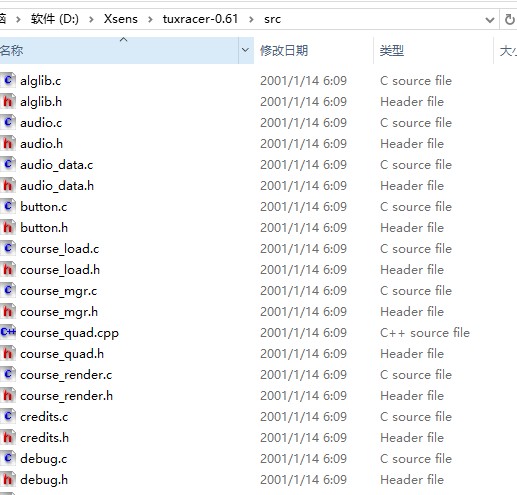
Task: Go to 软件 (D:) in the breadcrumb
Action: click(55, 19)
